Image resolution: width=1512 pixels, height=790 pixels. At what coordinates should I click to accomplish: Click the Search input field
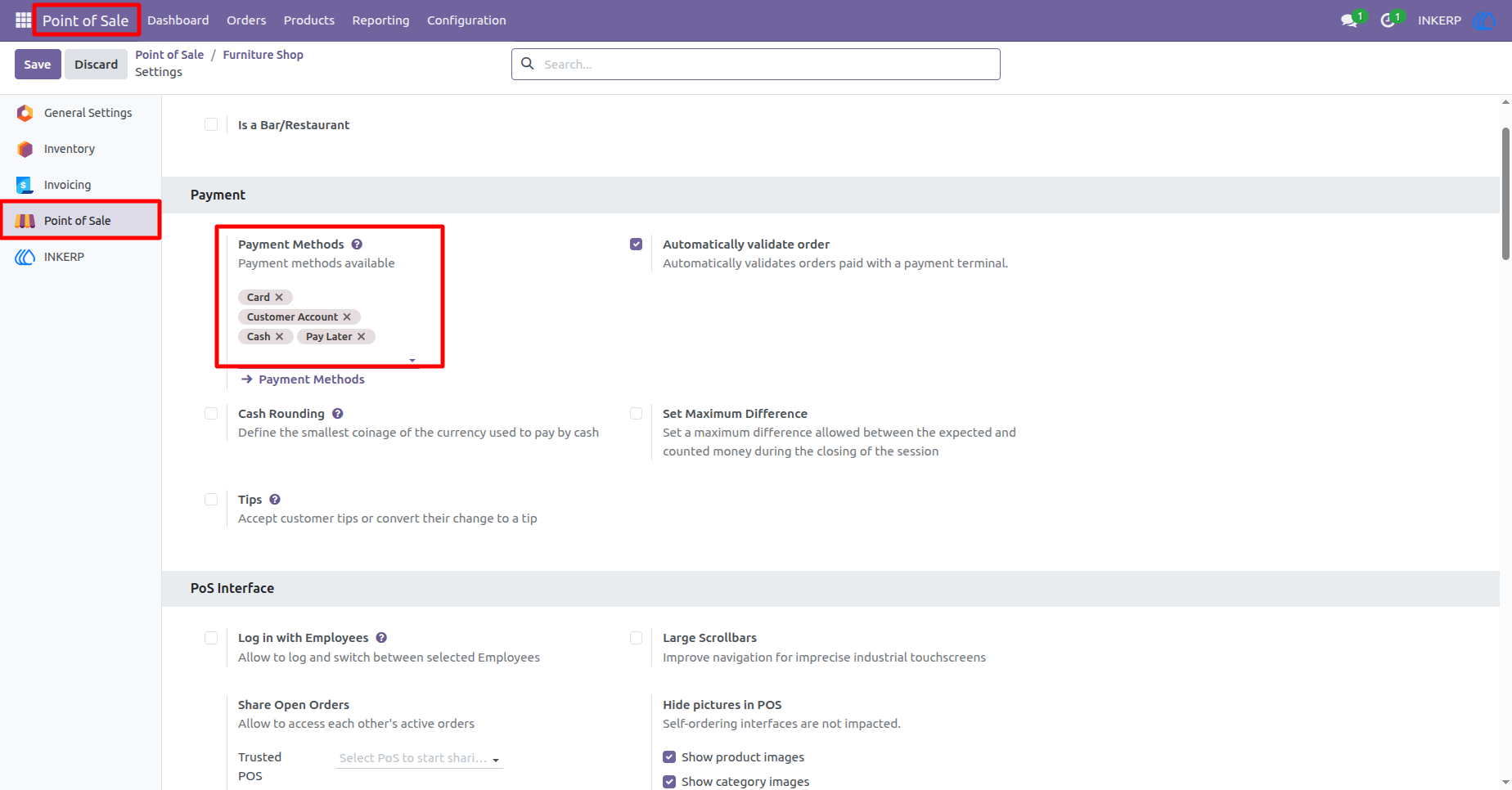tap(756, 64)
